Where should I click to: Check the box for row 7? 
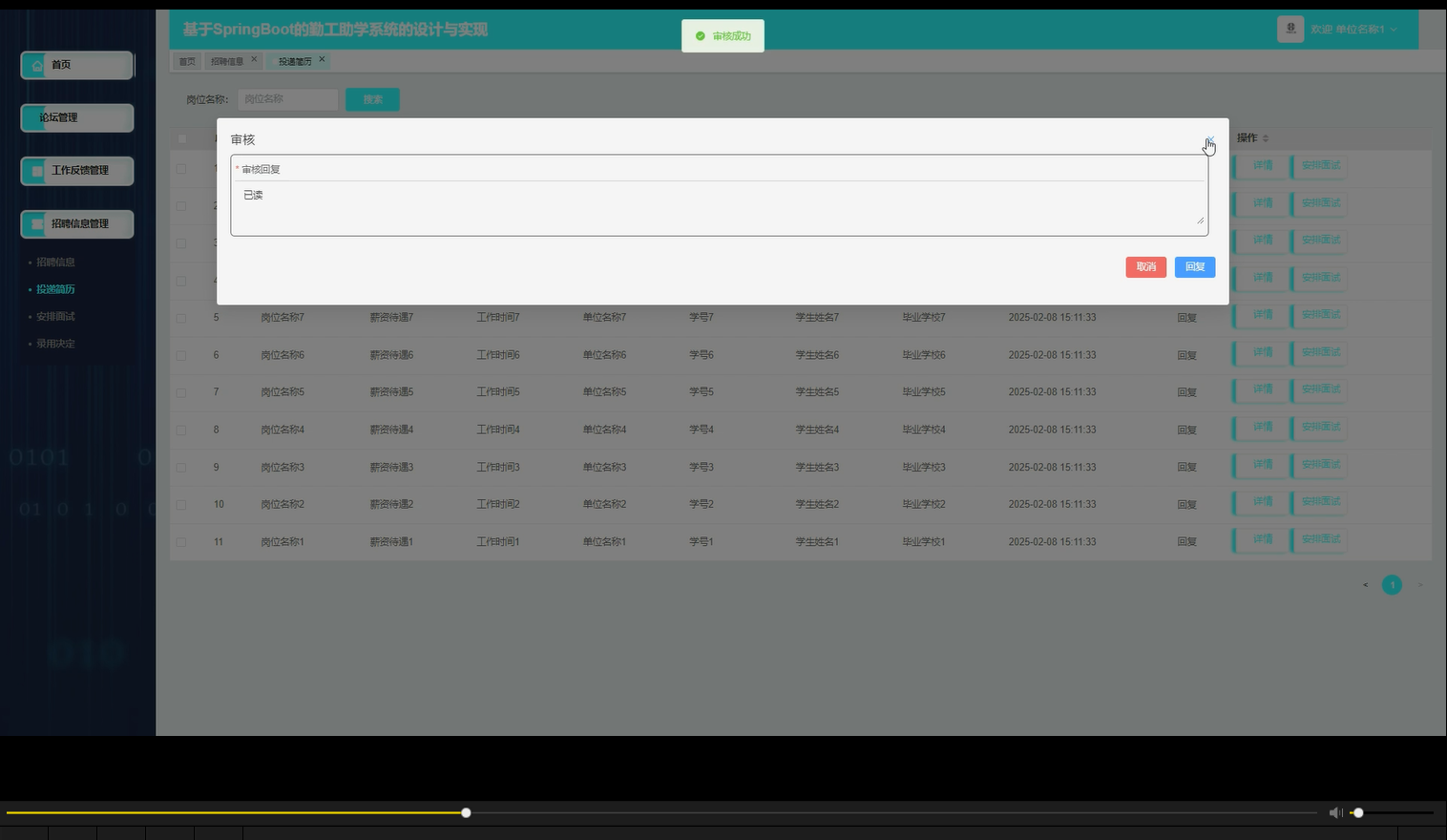(x=181, y=392)
